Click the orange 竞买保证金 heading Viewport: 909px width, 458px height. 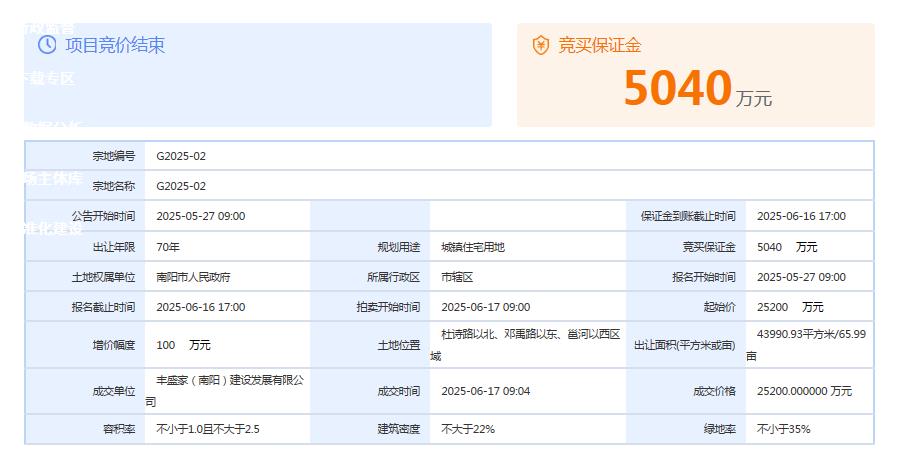tap(599, 45)
